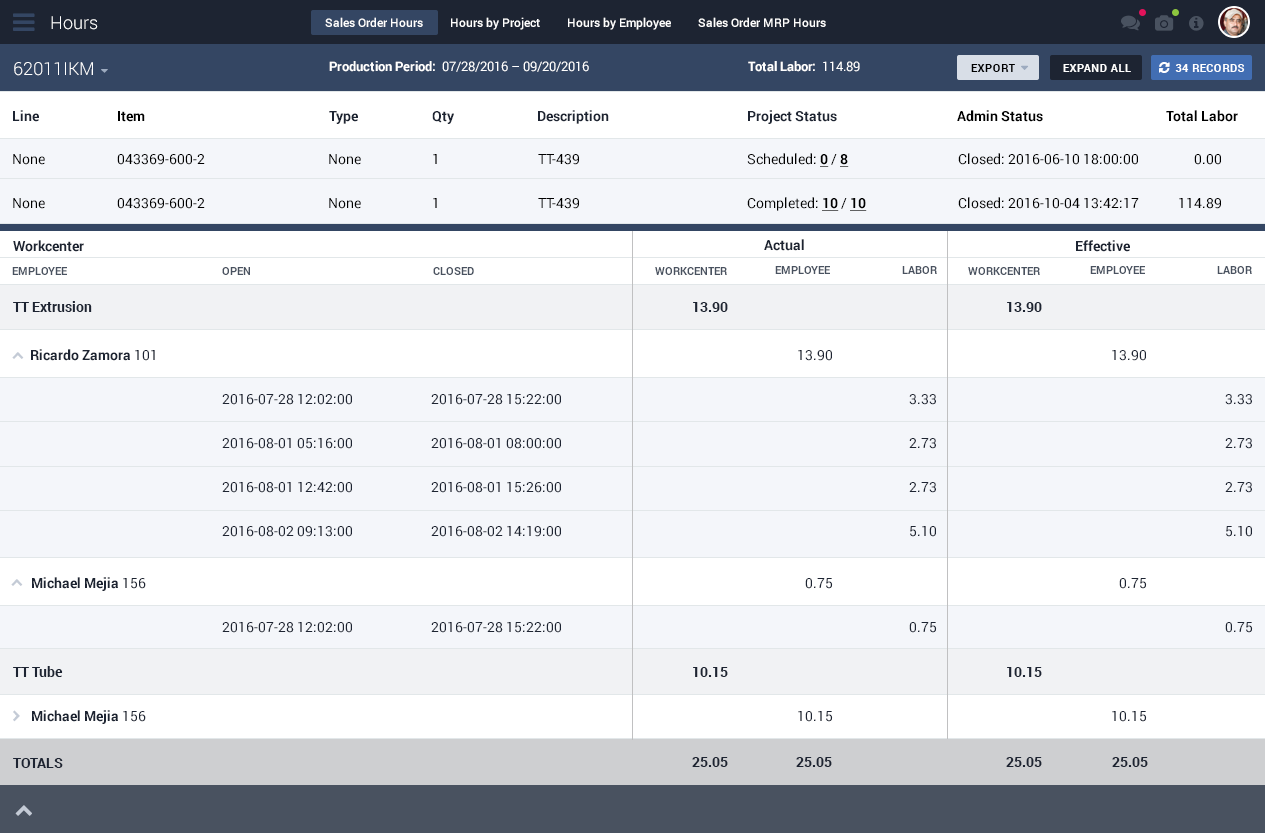Open the chat messages icon

(x=1130, y=23)
